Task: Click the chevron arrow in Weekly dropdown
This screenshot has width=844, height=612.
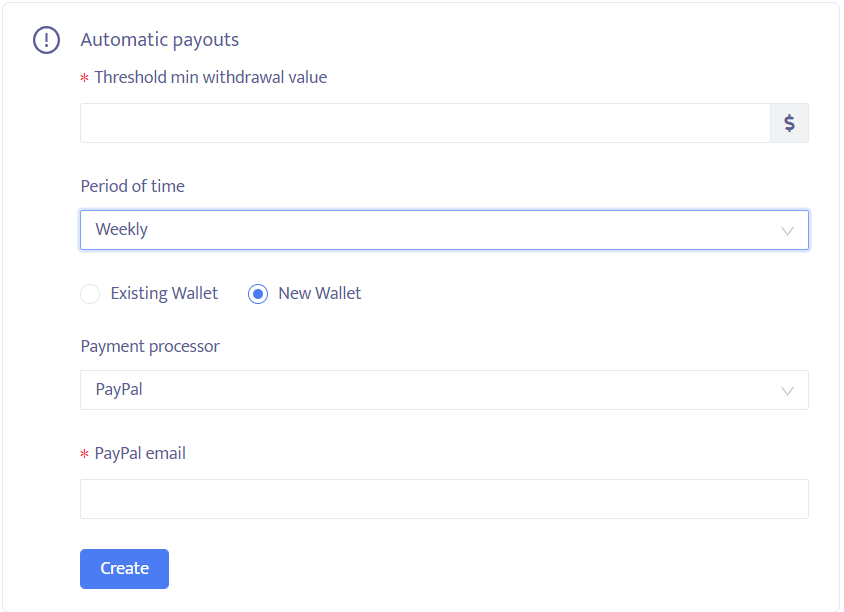Action: point(787,230)
